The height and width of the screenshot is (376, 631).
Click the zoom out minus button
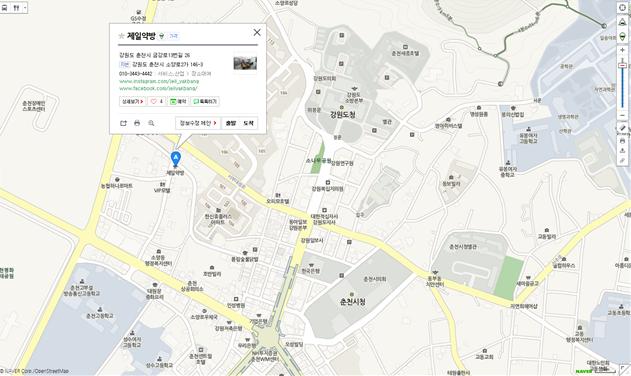click(622, 116)
